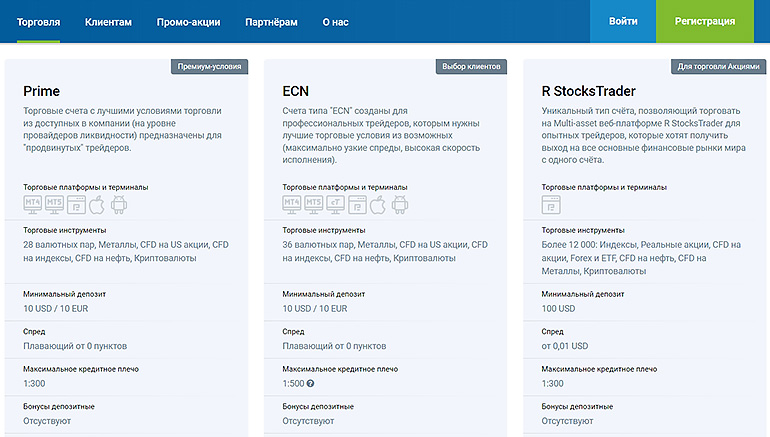The height and width of the screenshot is (437, 770).
Task: Open the Клиентам navigation menu
Action: click(x=108, y=22)
